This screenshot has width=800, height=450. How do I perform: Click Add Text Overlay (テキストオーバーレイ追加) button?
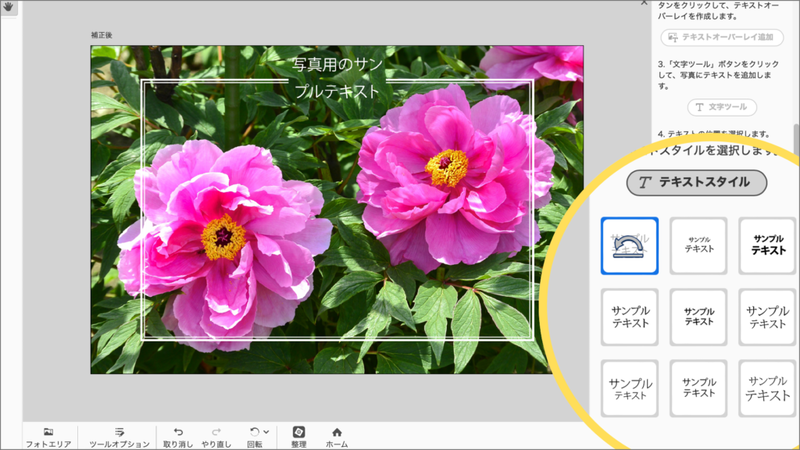722,37
